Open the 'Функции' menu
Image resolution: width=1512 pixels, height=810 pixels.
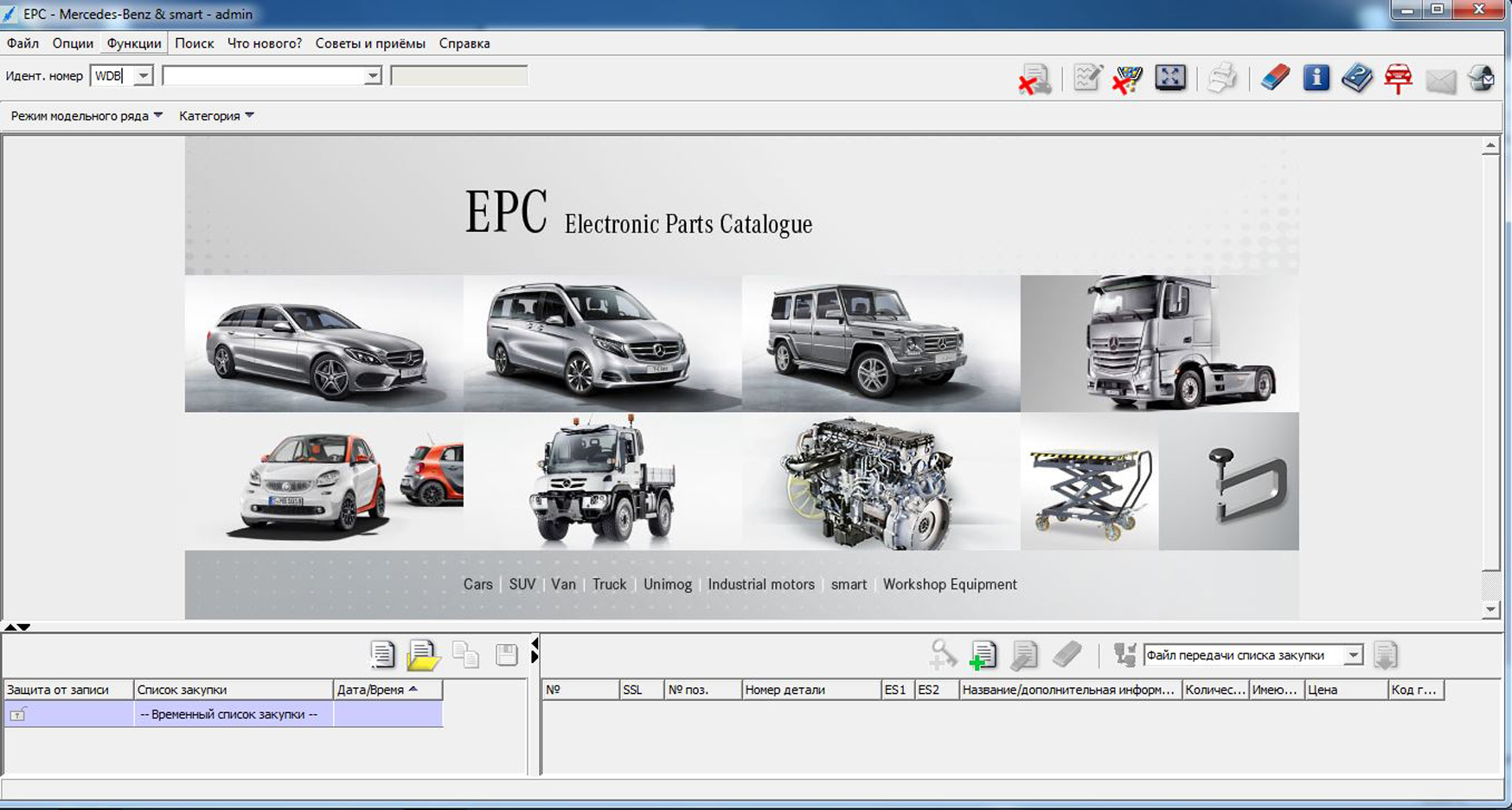click(x=134, y=43)
